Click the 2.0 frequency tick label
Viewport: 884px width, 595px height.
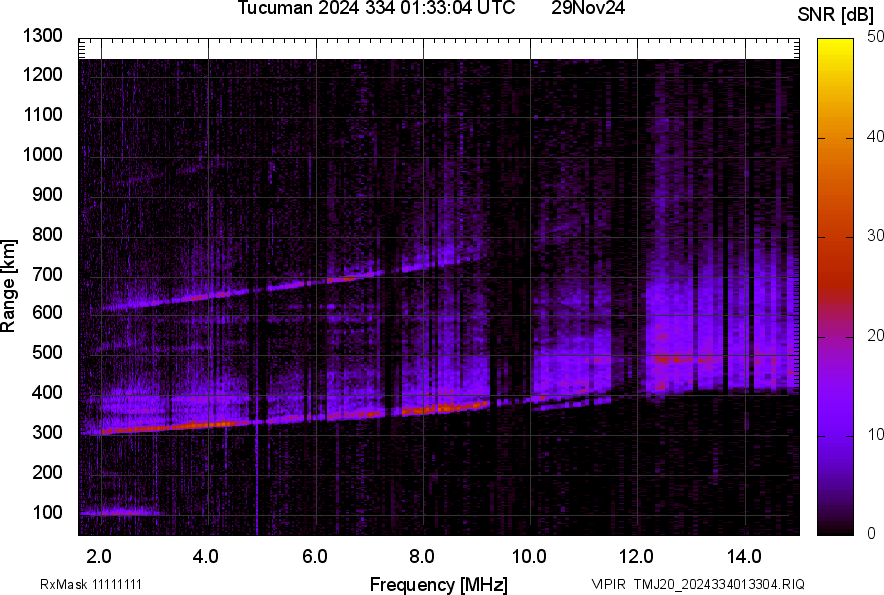(99, 555)
